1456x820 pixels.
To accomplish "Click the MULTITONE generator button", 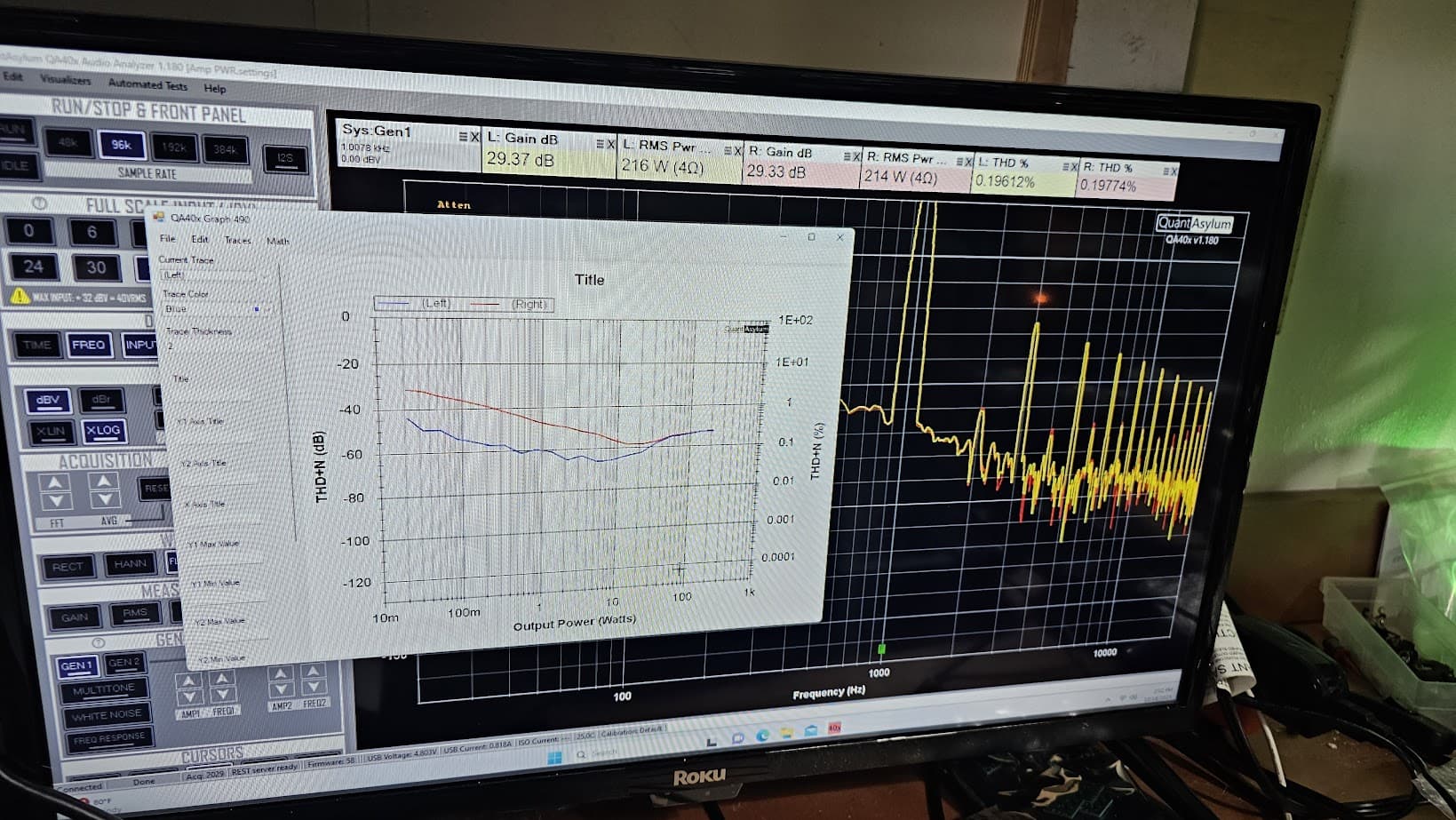I will click(104, 689).
